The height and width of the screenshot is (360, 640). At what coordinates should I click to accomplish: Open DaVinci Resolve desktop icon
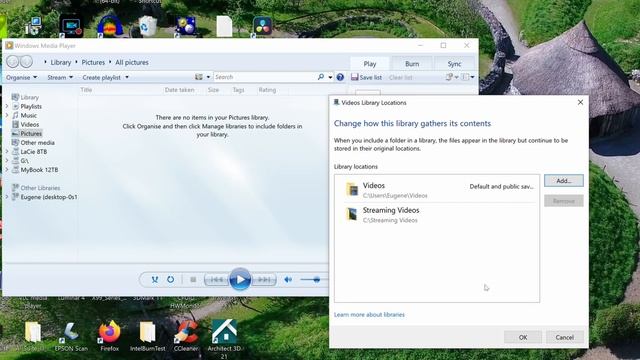click(262, 26)
